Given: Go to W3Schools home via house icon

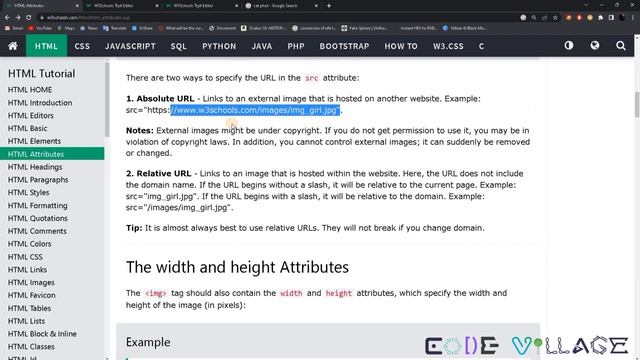Looking at the screenshot, I should pyautogui.click(x=13, y=46).
